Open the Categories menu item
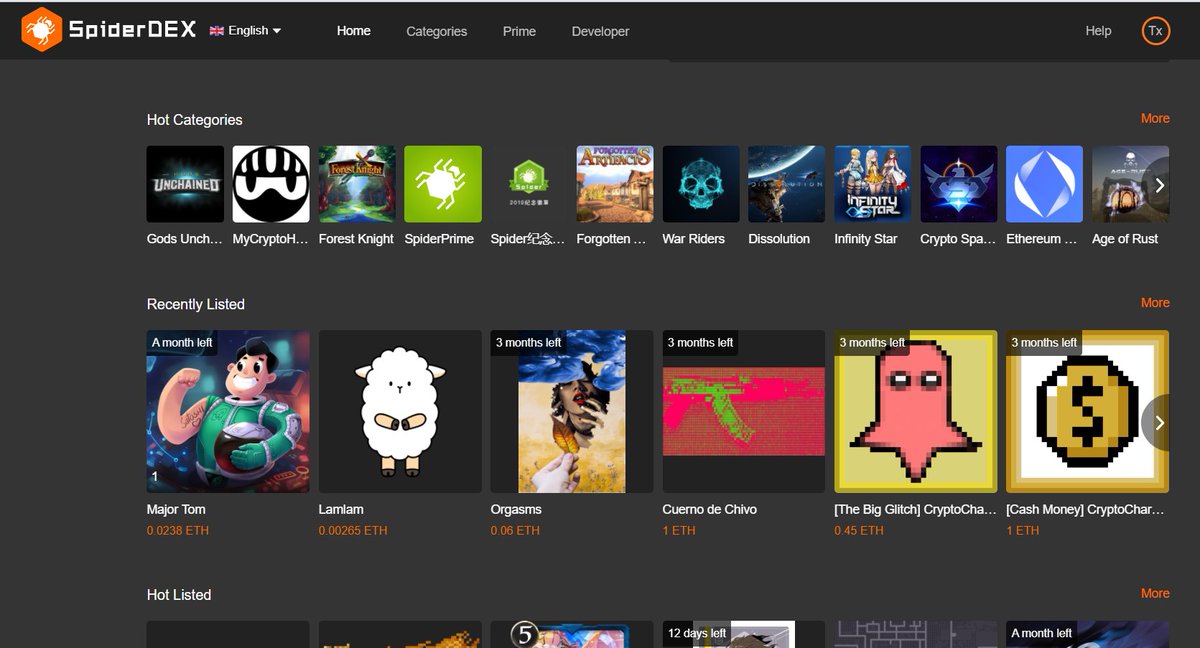 (437, 31)
